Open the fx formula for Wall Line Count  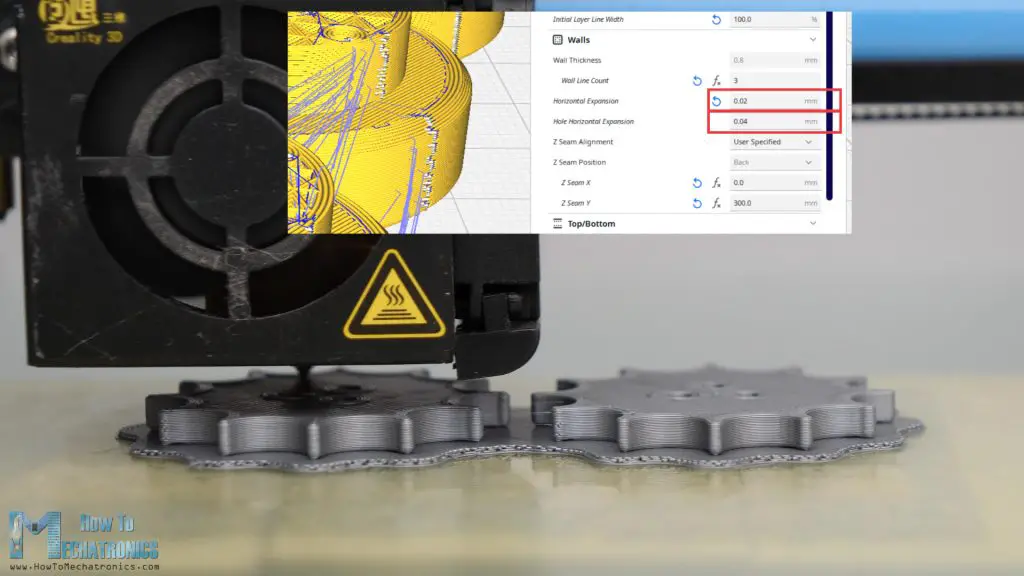click(x=715, y=80)
